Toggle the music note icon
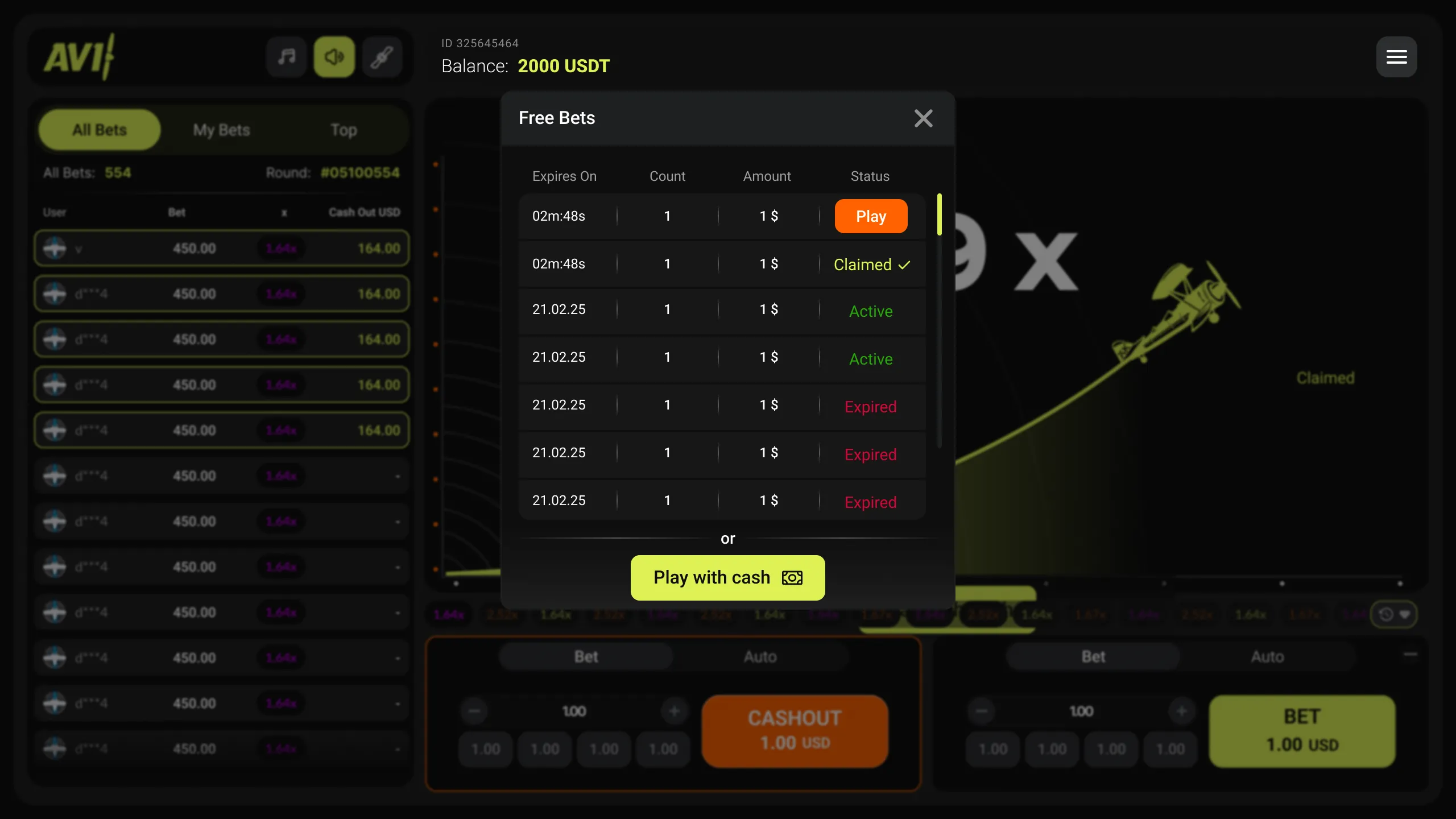 coord(287,57)
